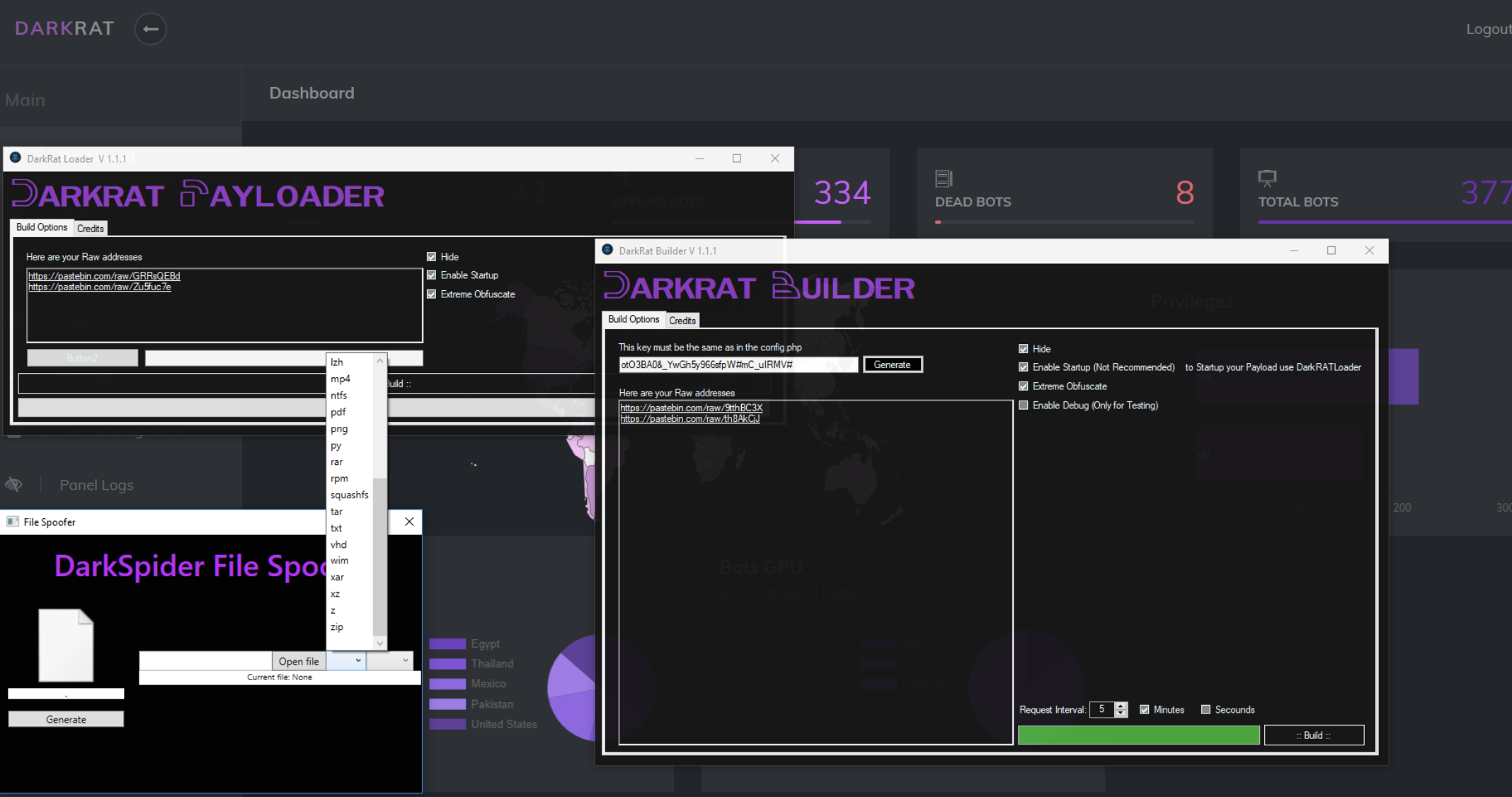1512x797 pixels.
Task: Click the blank file icon in File Spoofer
Action: point(66,645)
